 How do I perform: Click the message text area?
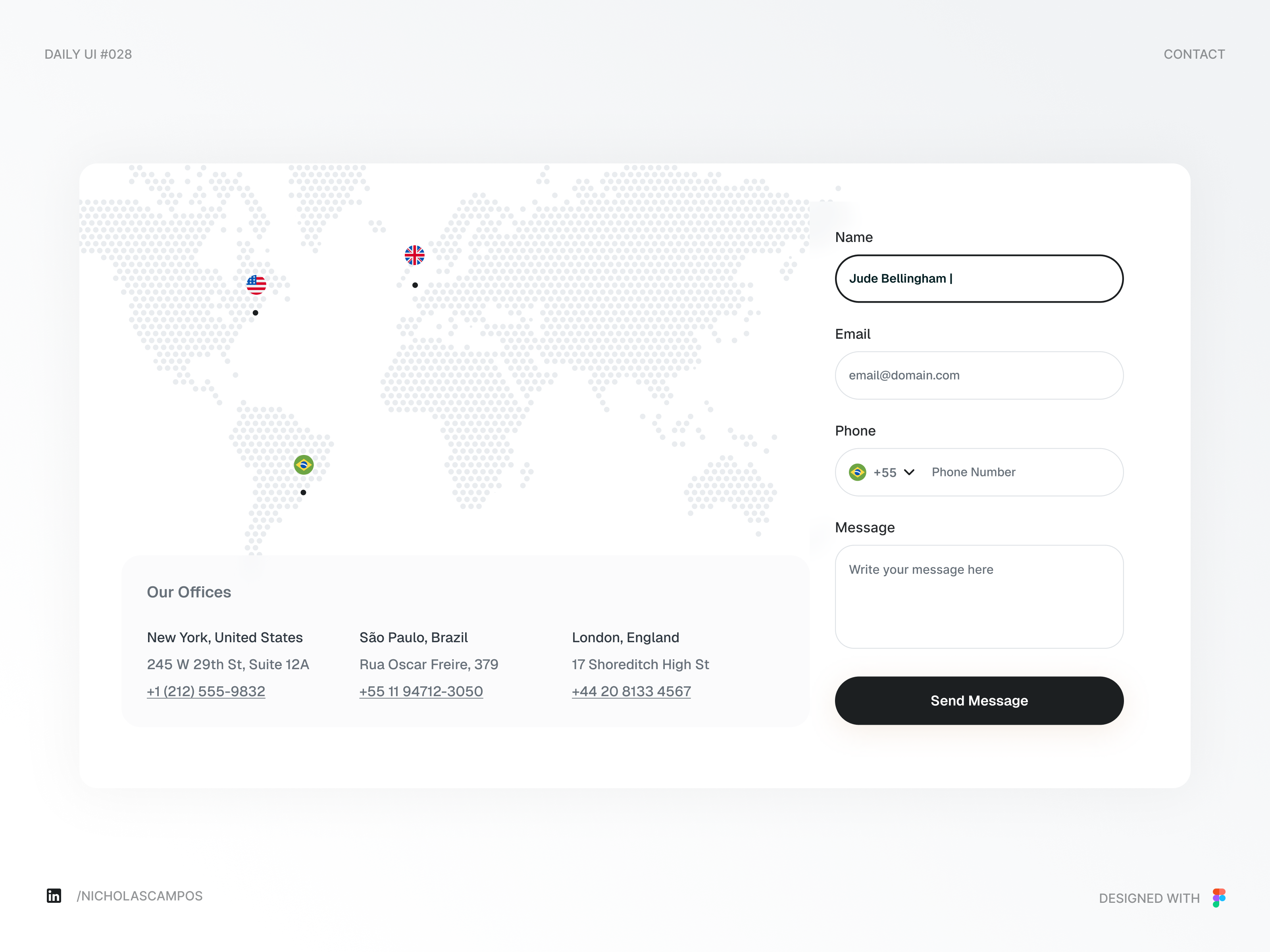pyautogui.click(x=978, y=597)
